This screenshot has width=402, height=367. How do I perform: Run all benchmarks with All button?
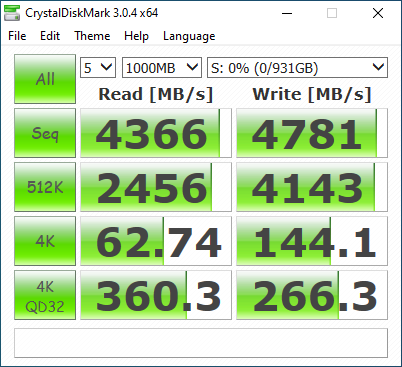point(45,79)
